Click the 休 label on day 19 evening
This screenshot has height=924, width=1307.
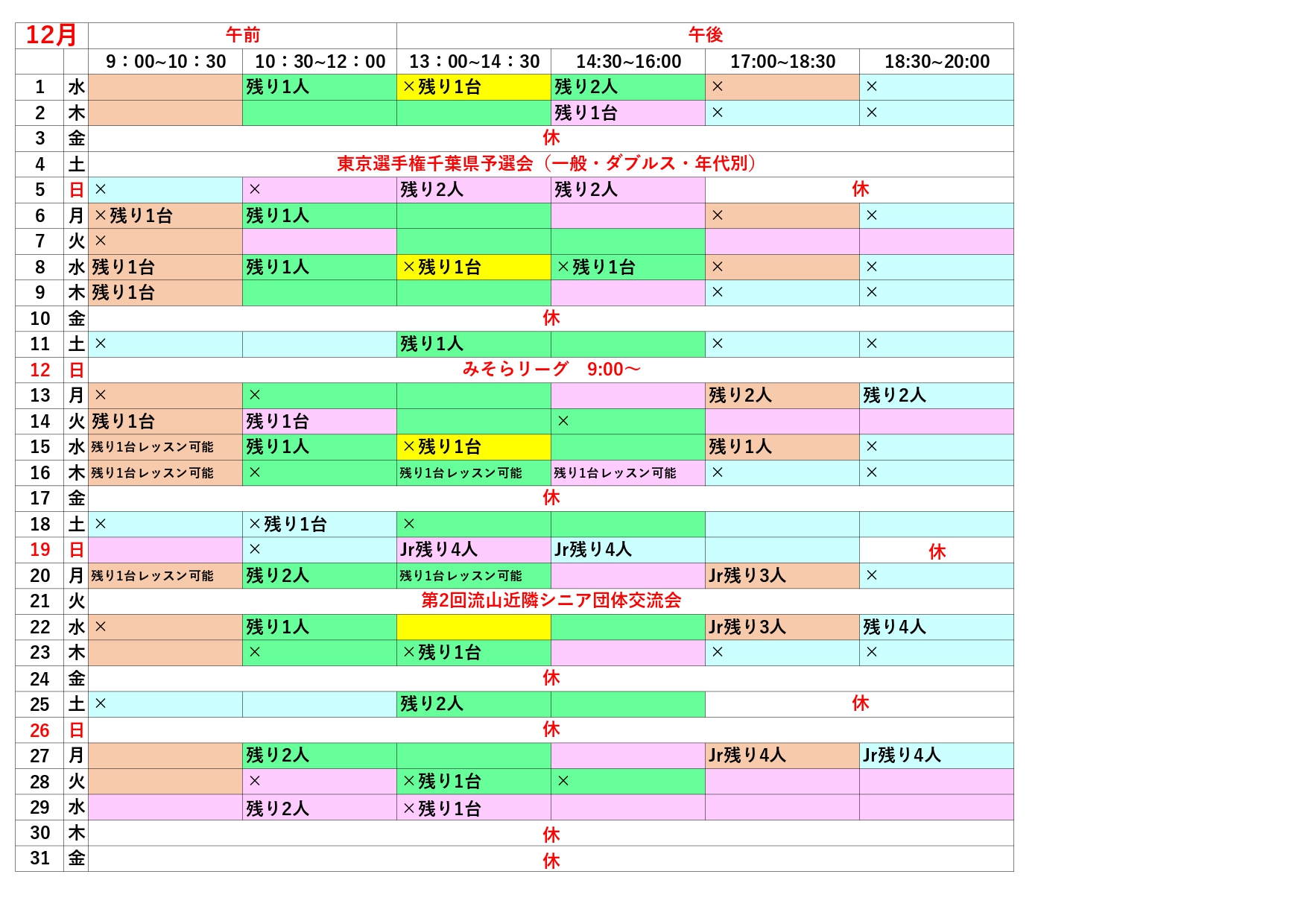pyautogui.click(x=937, y=552)
